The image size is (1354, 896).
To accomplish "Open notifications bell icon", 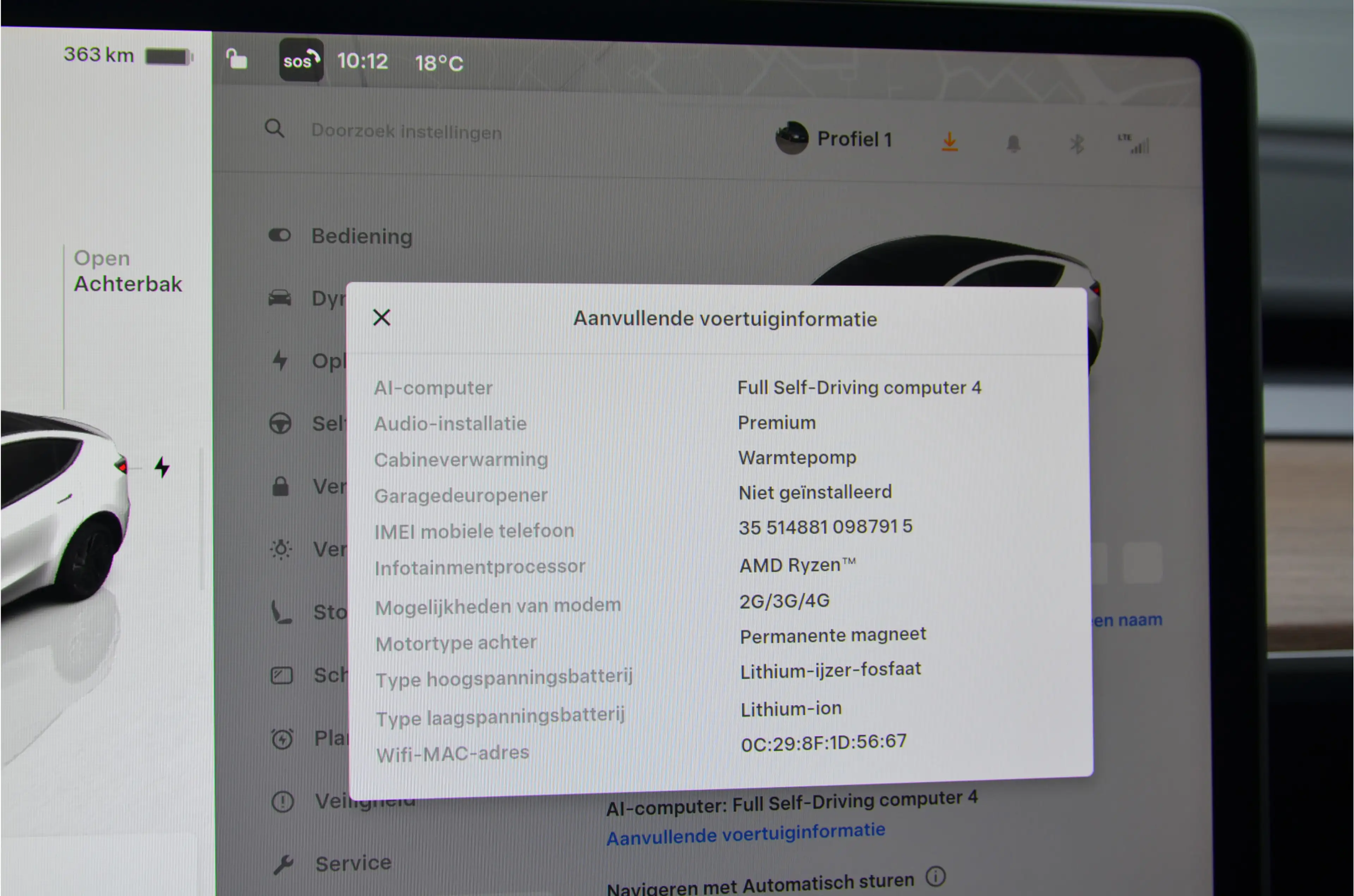I will (1013, 143).
